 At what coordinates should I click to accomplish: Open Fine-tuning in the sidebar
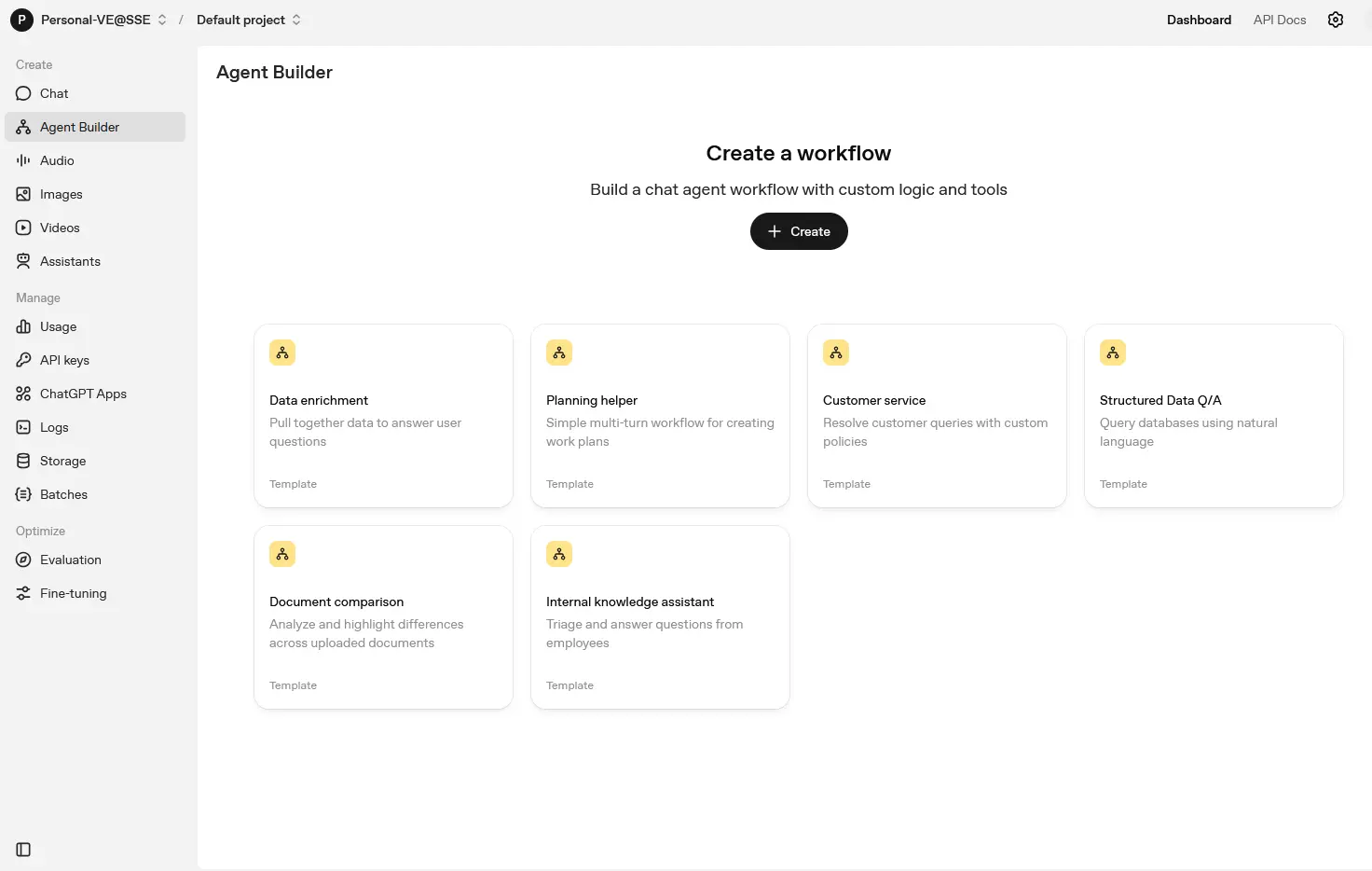pos(73,593)
